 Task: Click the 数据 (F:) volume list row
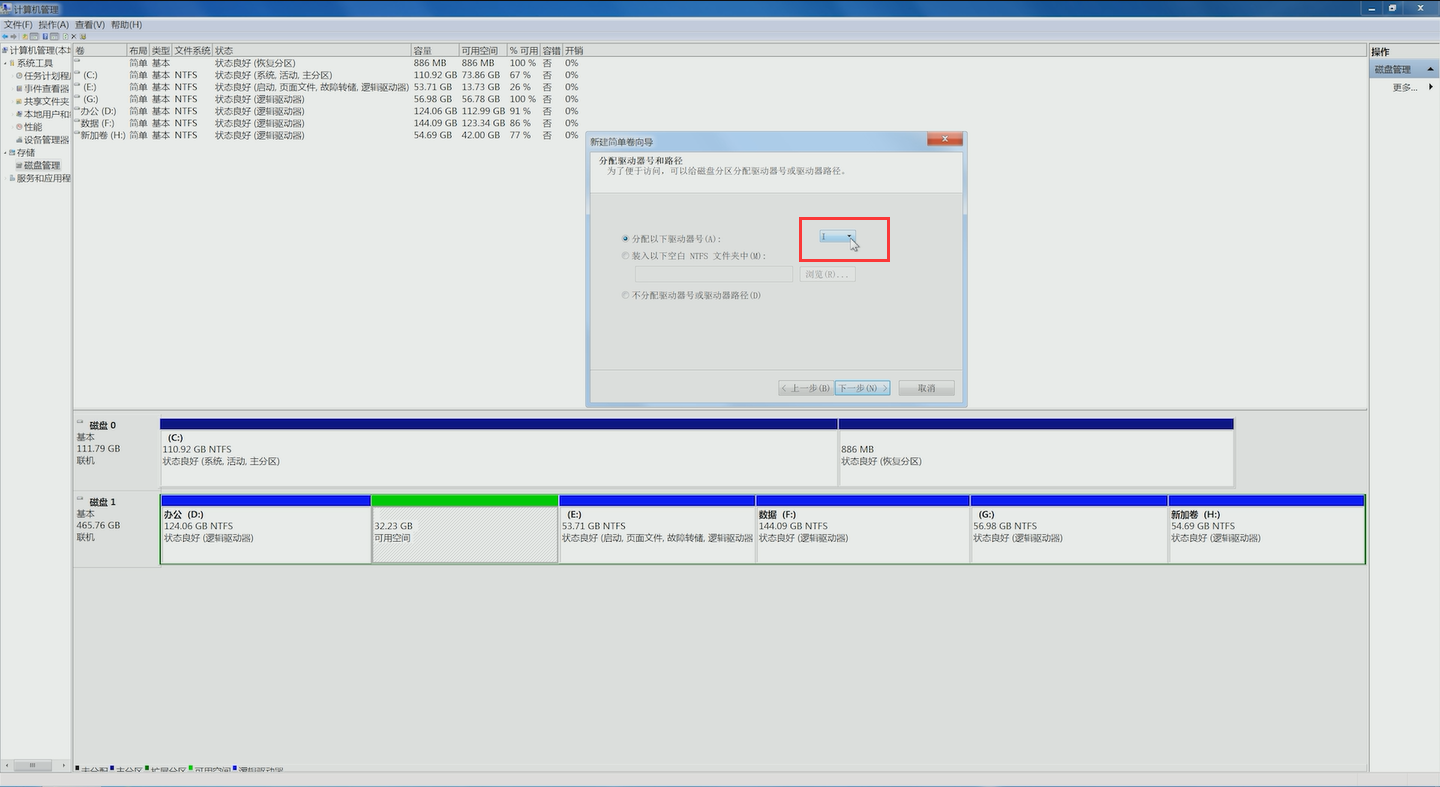coord(328,123)
